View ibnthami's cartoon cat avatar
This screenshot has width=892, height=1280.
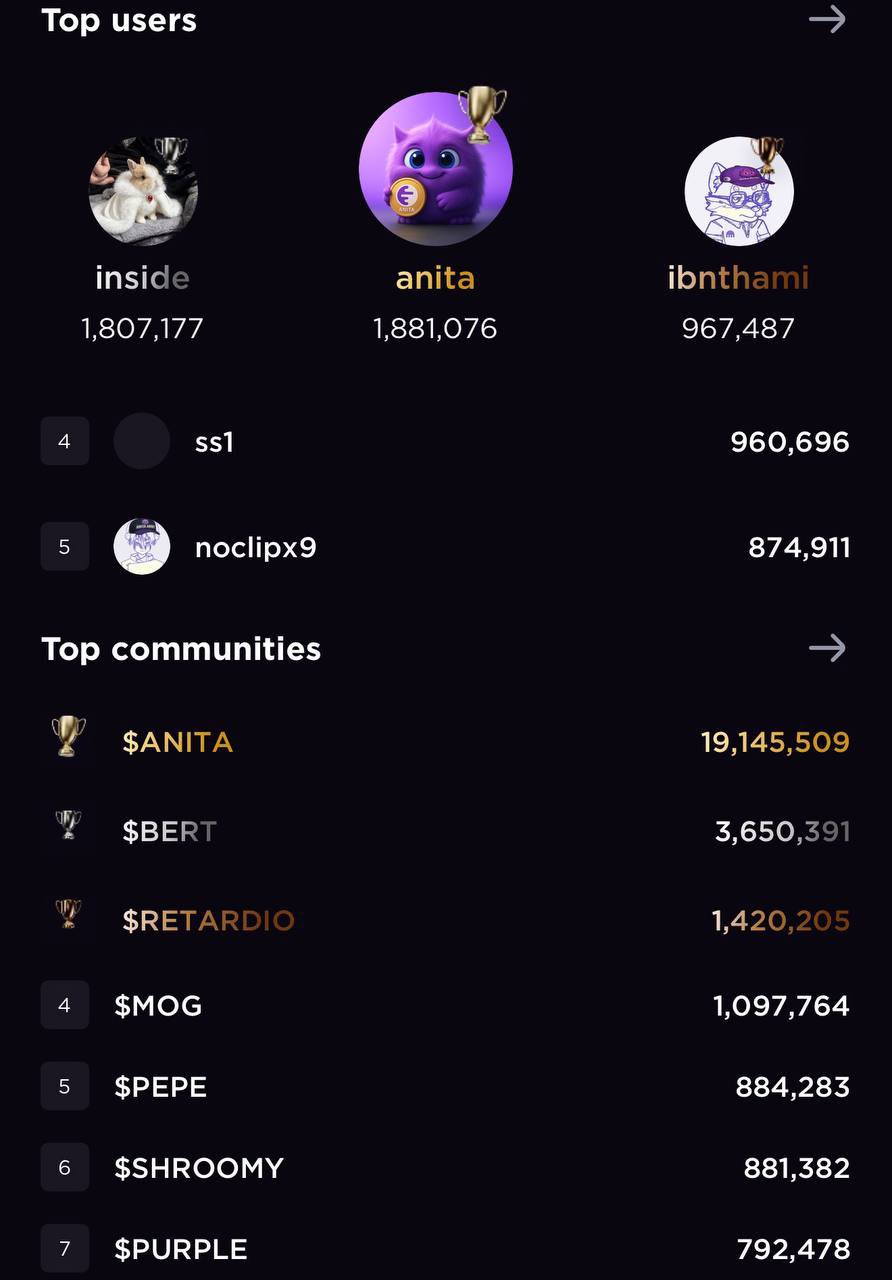738,192
